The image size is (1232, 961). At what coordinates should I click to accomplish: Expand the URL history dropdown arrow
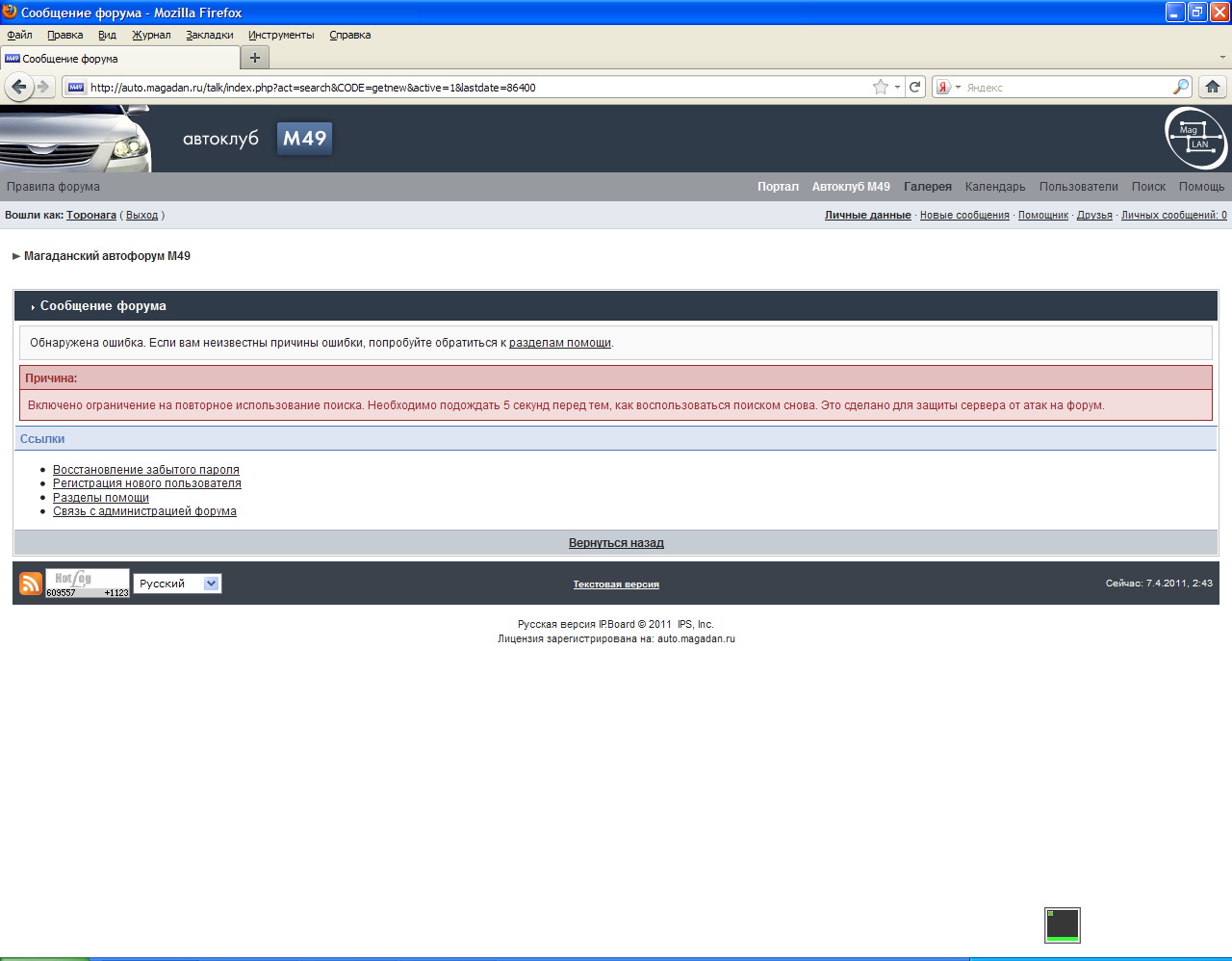click(x=897, y=87)
